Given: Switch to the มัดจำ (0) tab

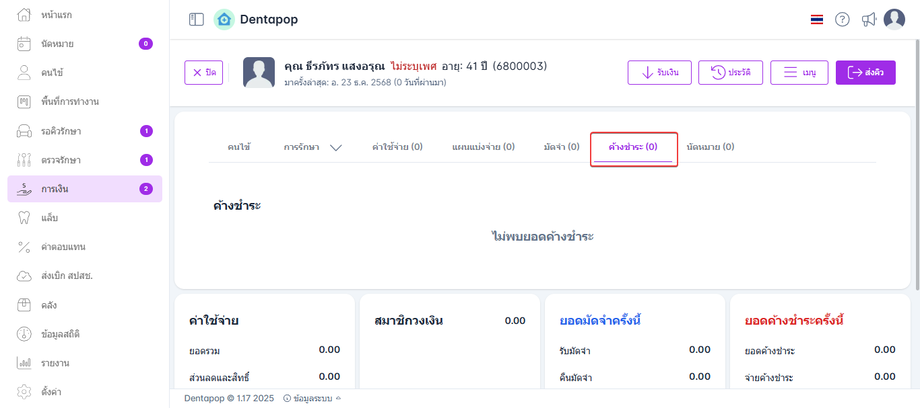Looking at the screenshot, I should tap(561, 147).
